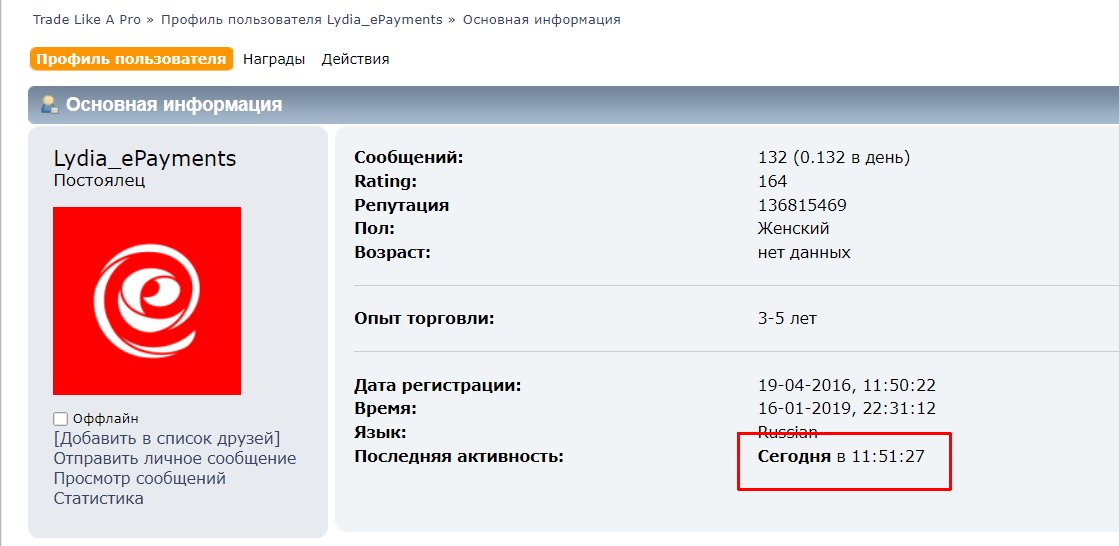This screenshot has height=546, width=1119.
Task: Select the Профиль пользователя tab
Action: click(x=131, y=59)
